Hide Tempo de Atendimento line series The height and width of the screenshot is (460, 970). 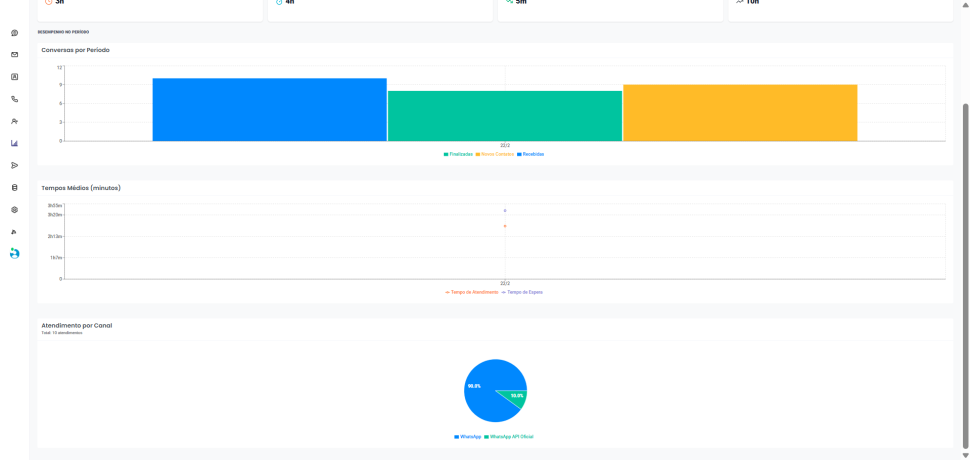click(472, 292)
